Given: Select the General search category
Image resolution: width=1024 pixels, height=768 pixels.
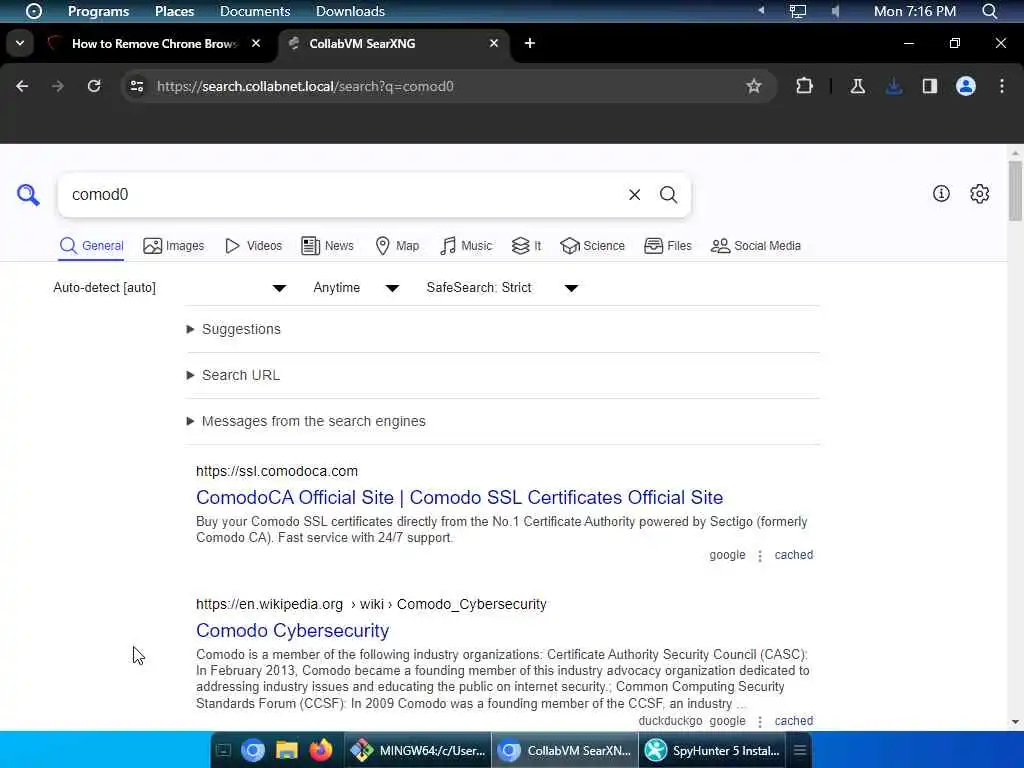Looking at the screenshot, I should [x=91, y=246].
